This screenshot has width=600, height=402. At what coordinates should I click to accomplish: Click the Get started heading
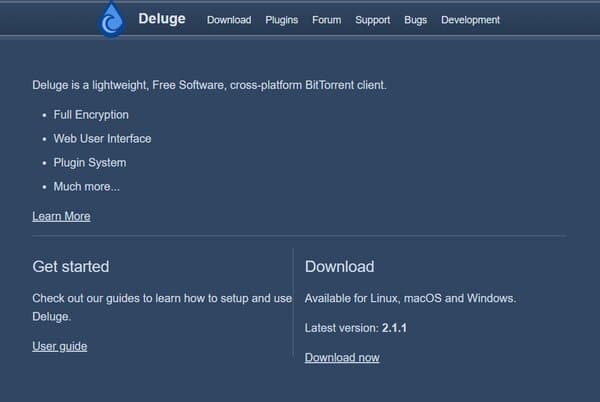pyautogui.click(x=71, y=267)
